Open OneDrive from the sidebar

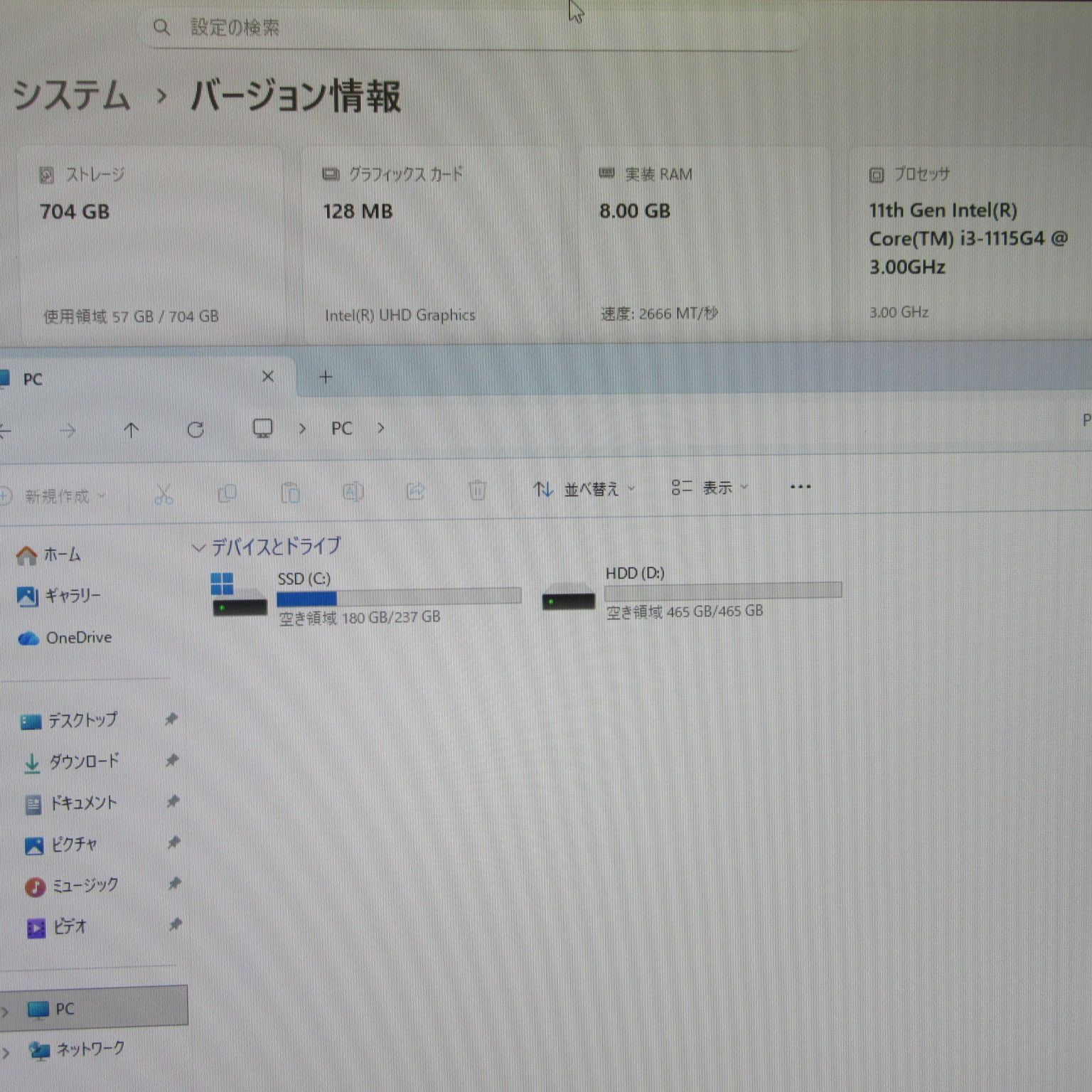77,638
